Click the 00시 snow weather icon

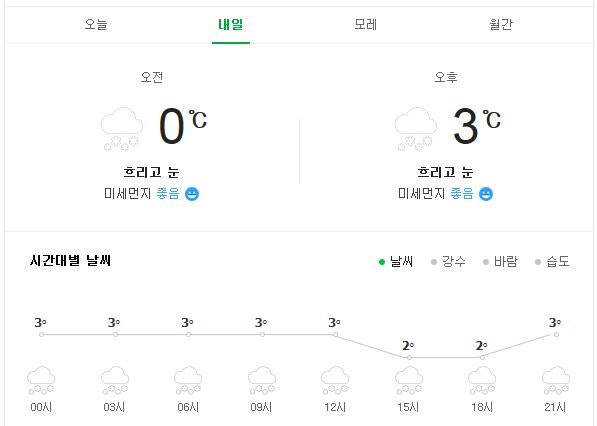(x=41, y=380)
